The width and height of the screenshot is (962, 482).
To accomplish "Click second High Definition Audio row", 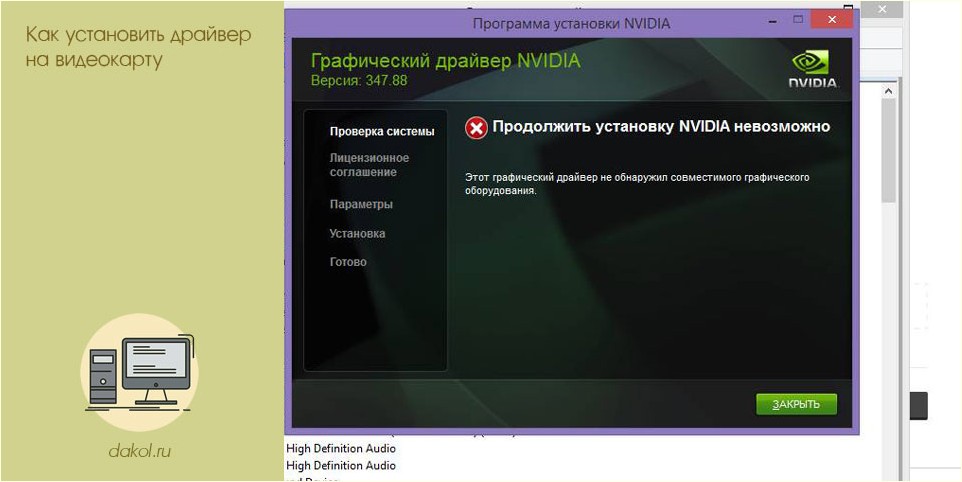I will pyautogui.click(x=341, y=465).
